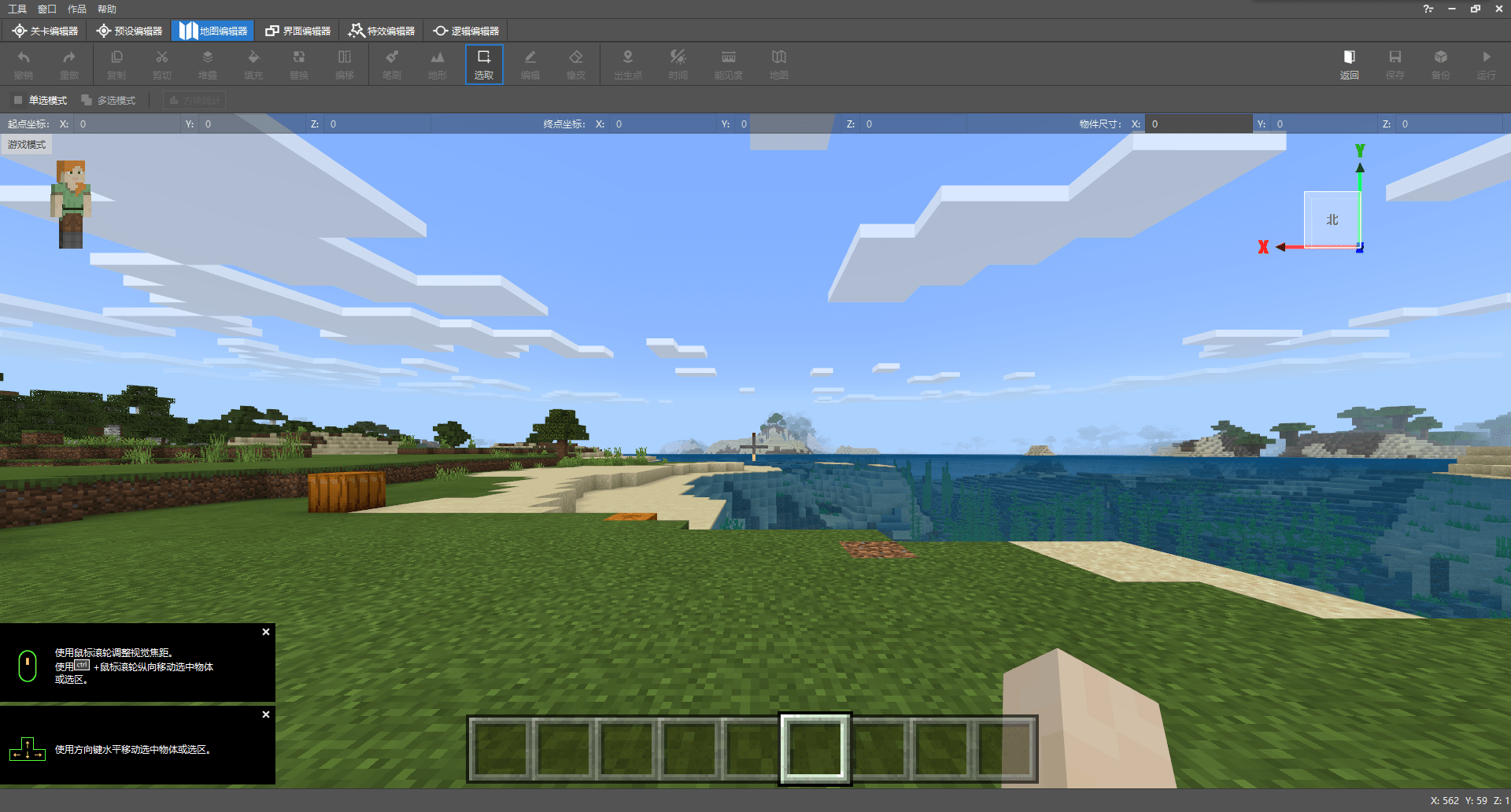Click the mouse wheel hint text
Image resolution: width=1511 pixels, height=812 pixels.
(x=134, y=666)
